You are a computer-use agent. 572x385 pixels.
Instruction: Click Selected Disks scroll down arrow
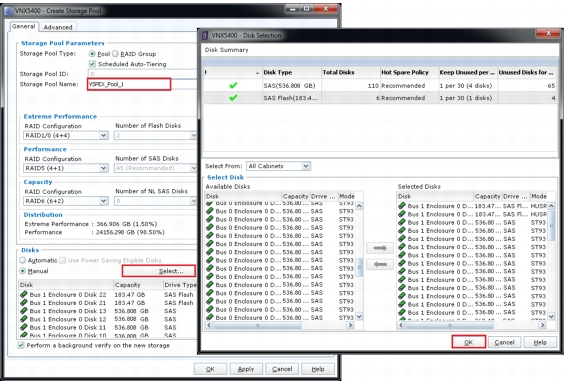(x=551, y=317)
